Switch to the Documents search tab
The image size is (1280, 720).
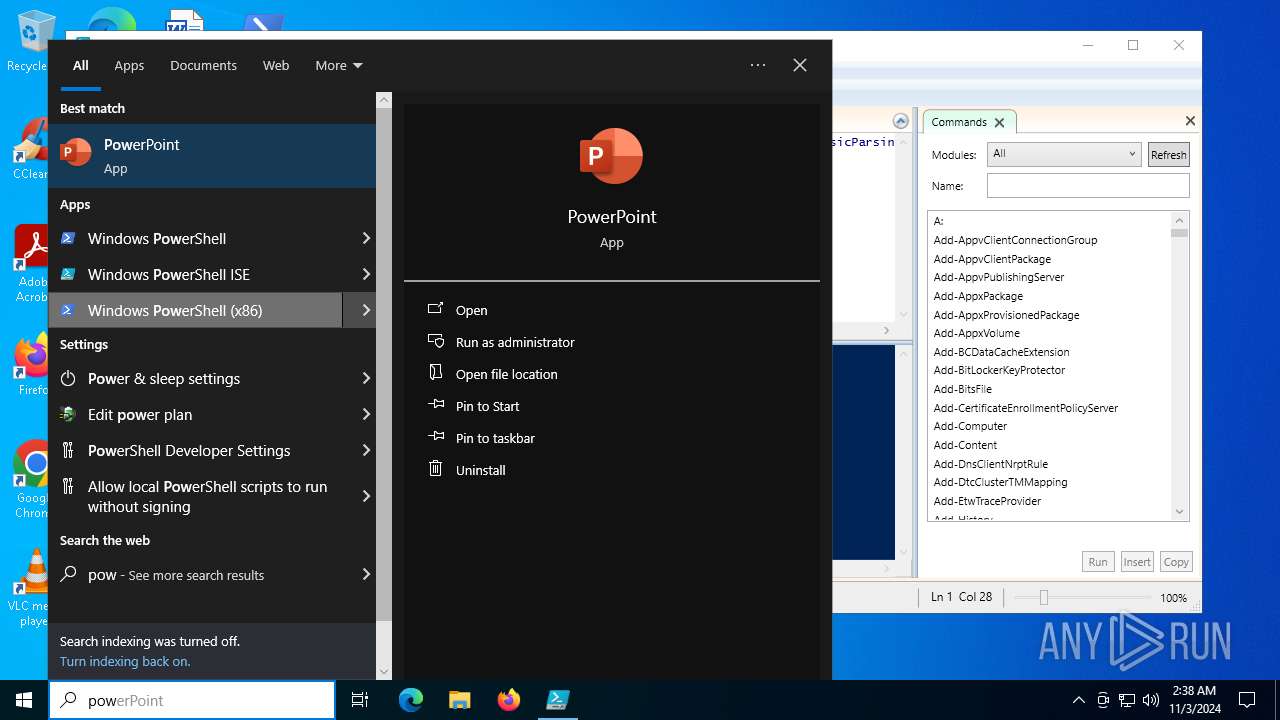pyautogui.click(x=203, y=65)
